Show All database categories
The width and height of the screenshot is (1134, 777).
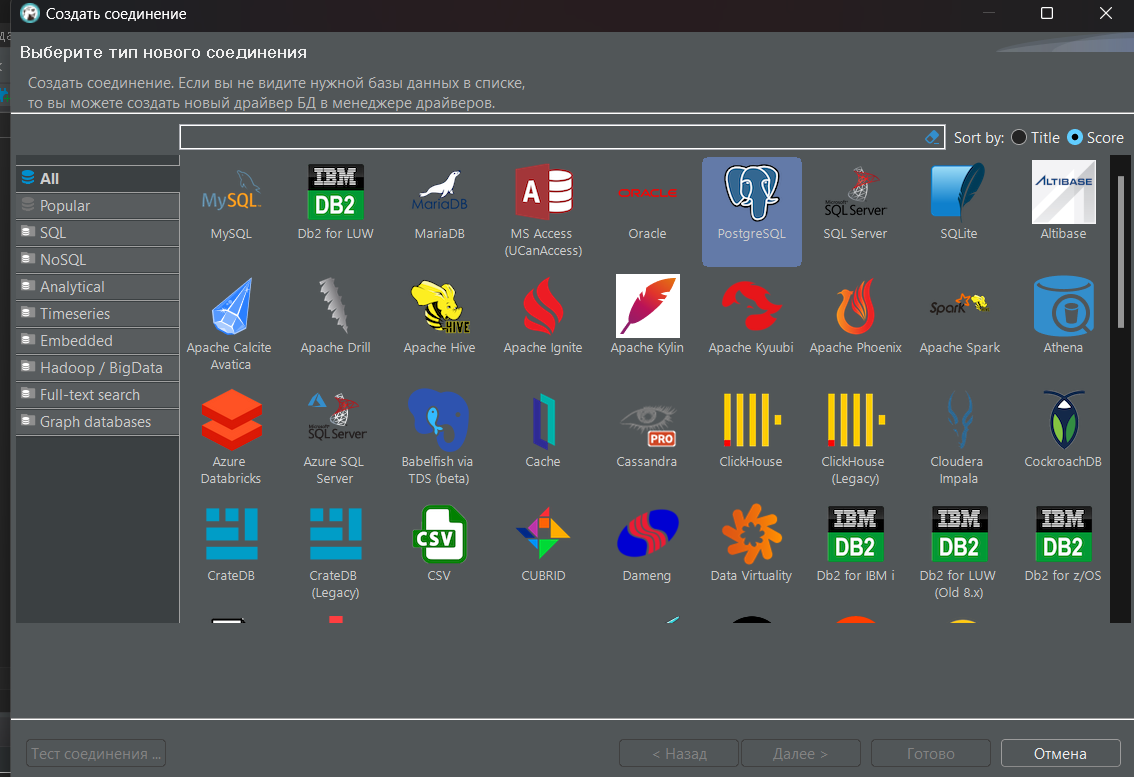98,179
